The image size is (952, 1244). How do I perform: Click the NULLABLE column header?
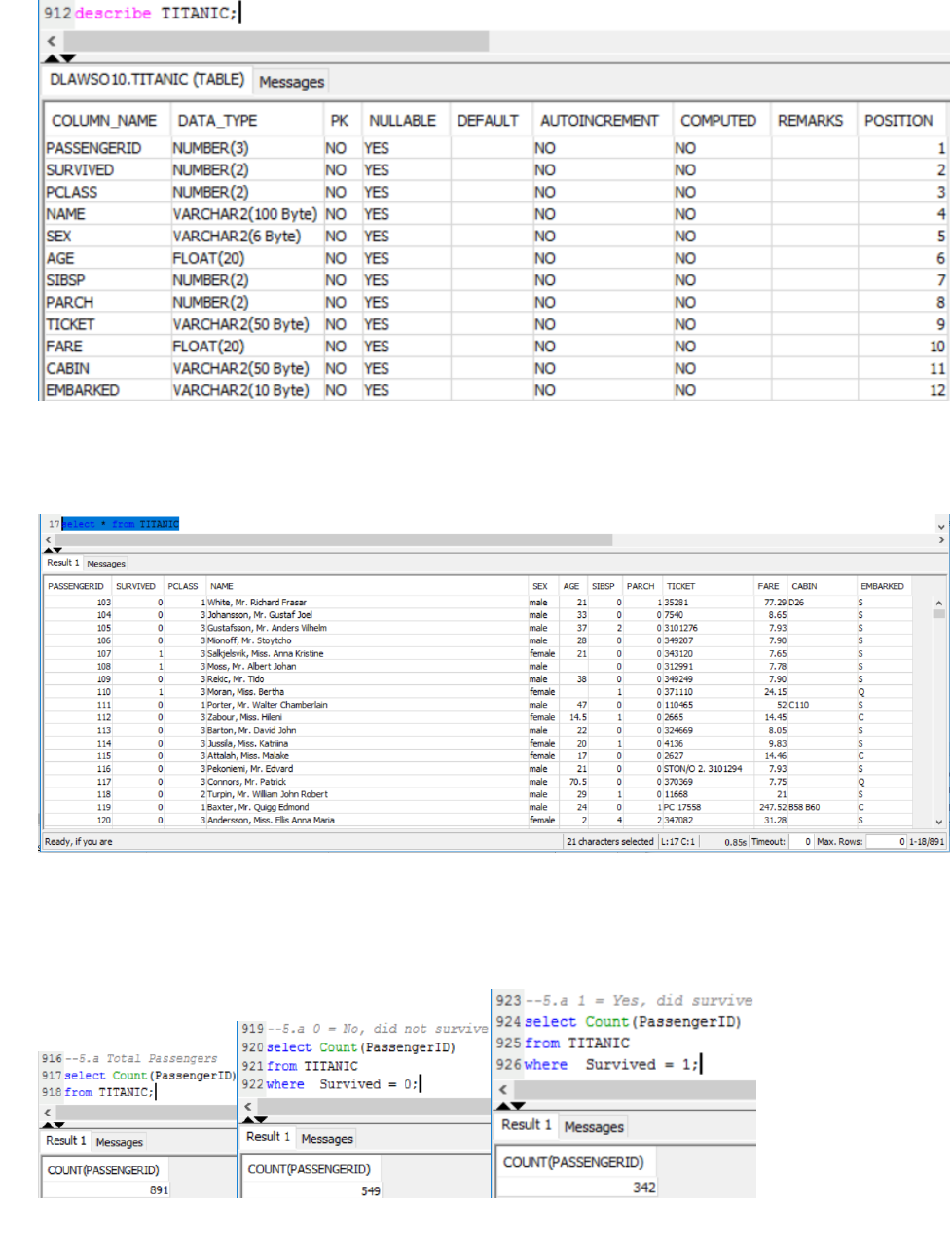(x=402, y=121)
